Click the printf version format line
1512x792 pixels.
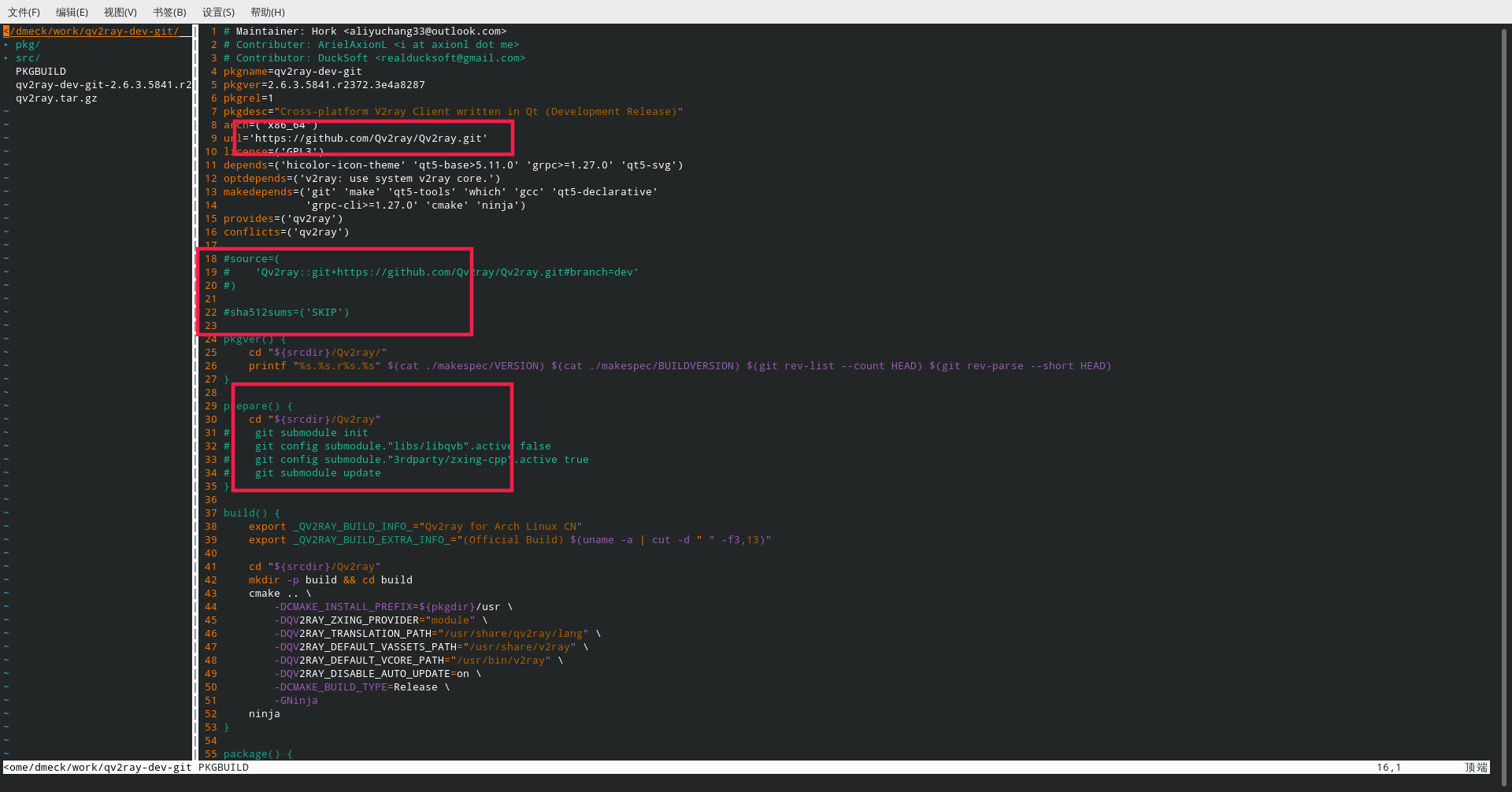click(680, 366)
